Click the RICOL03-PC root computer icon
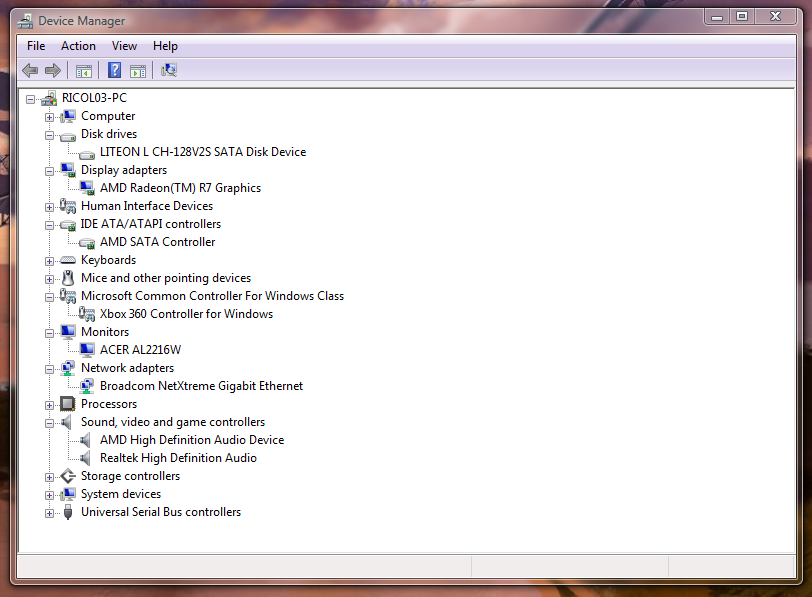812x597 pixels. point(49,98)
